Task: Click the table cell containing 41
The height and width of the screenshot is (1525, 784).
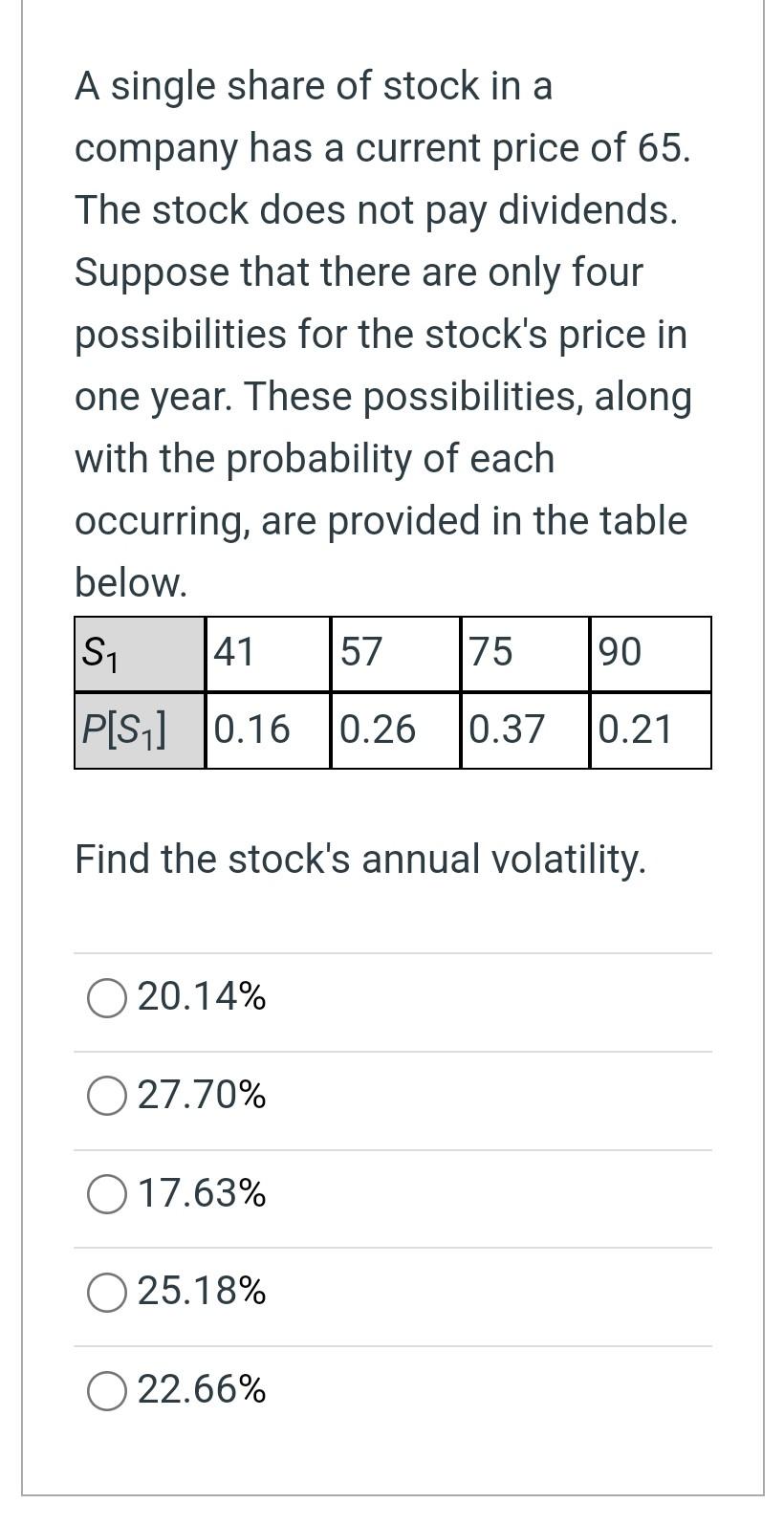Action: pos(268,654)
